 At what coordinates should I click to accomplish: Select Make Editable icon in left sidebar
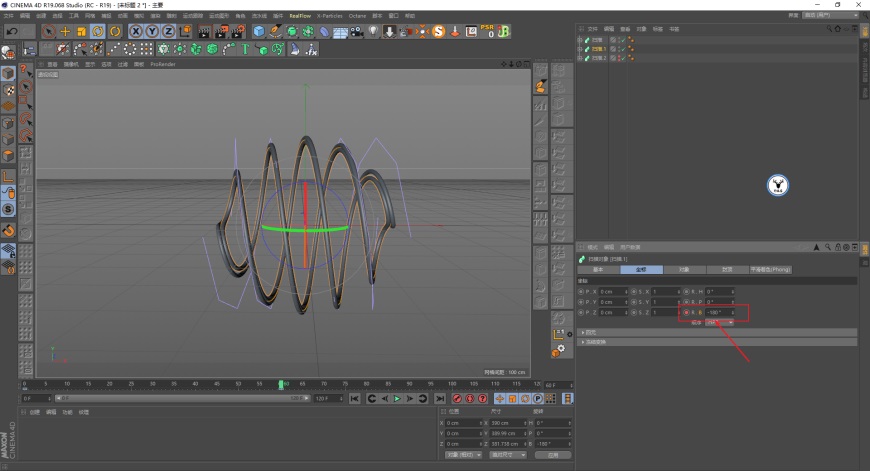coord(8,54)
